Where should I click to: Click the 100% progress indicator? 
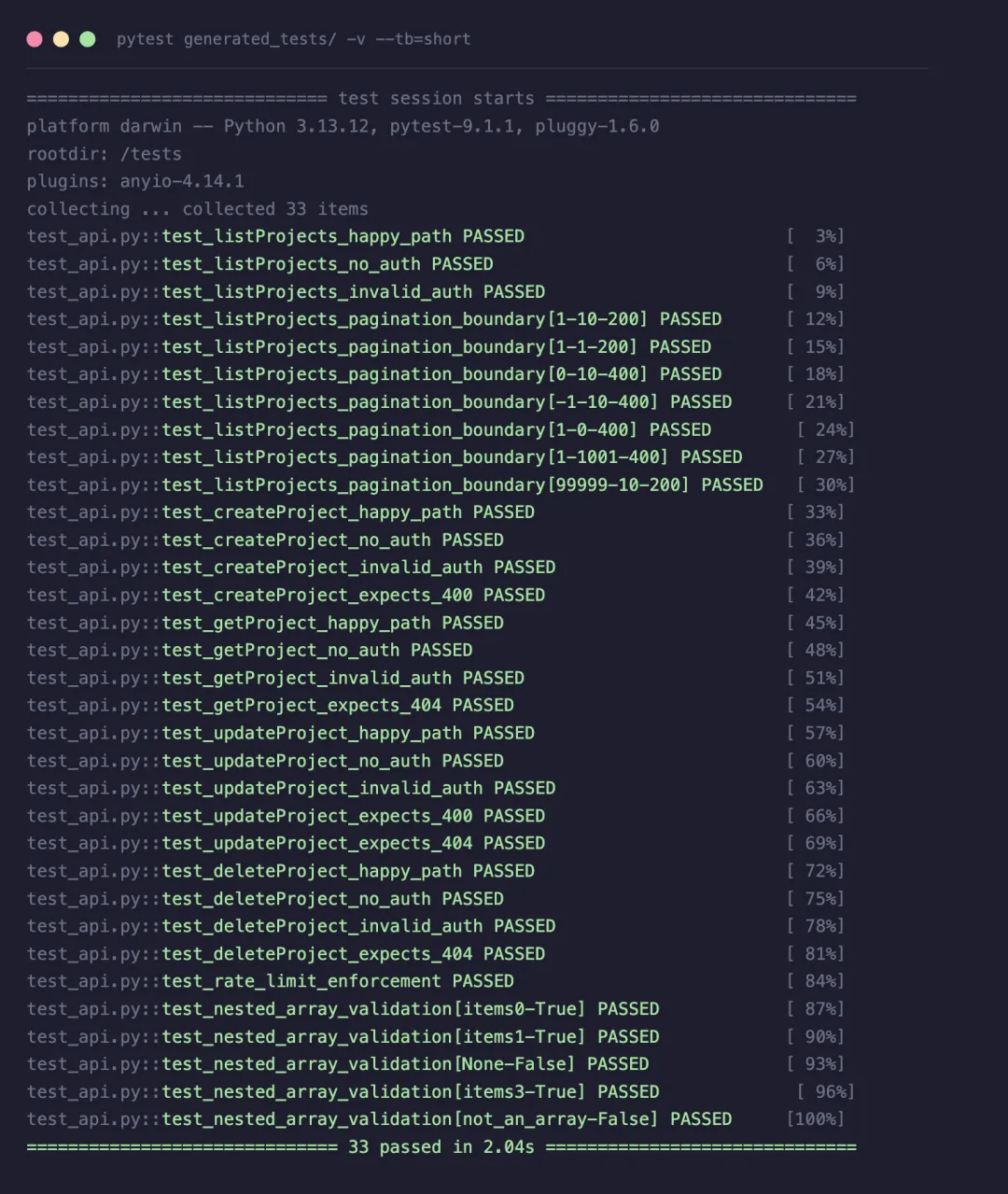(x=816, y=1119)
